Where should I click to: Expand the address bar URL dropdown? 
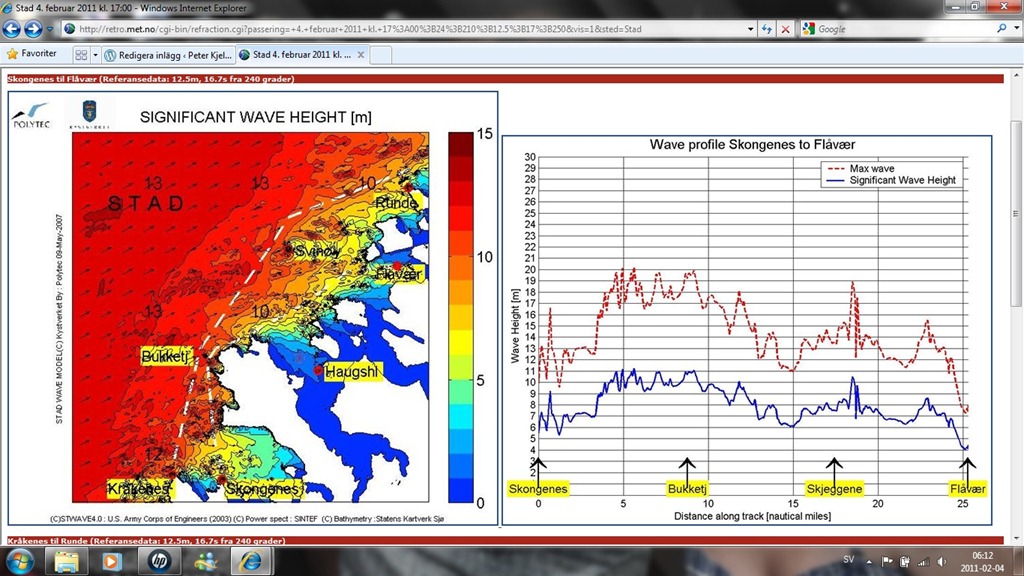tap(751, 29)
